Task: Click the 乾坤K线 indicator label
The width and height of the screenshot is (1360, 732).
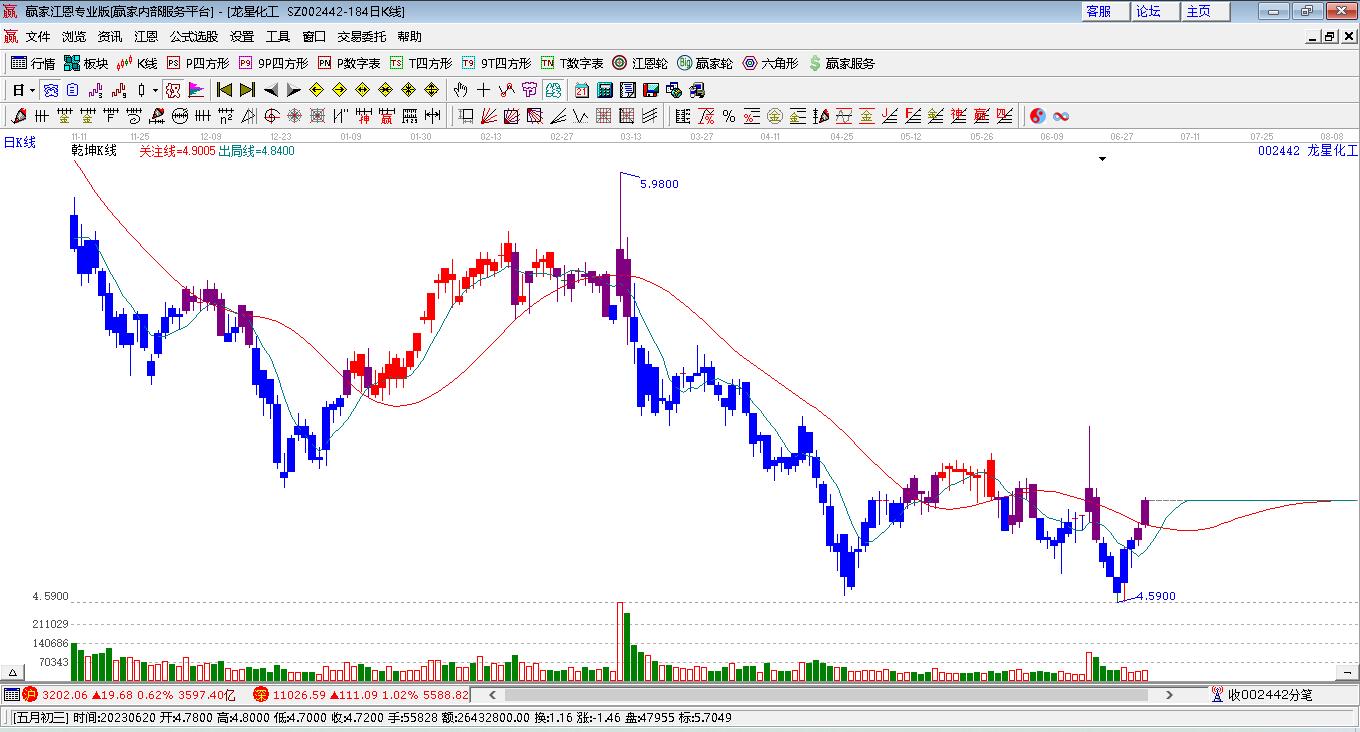Action: pos(94,151)
